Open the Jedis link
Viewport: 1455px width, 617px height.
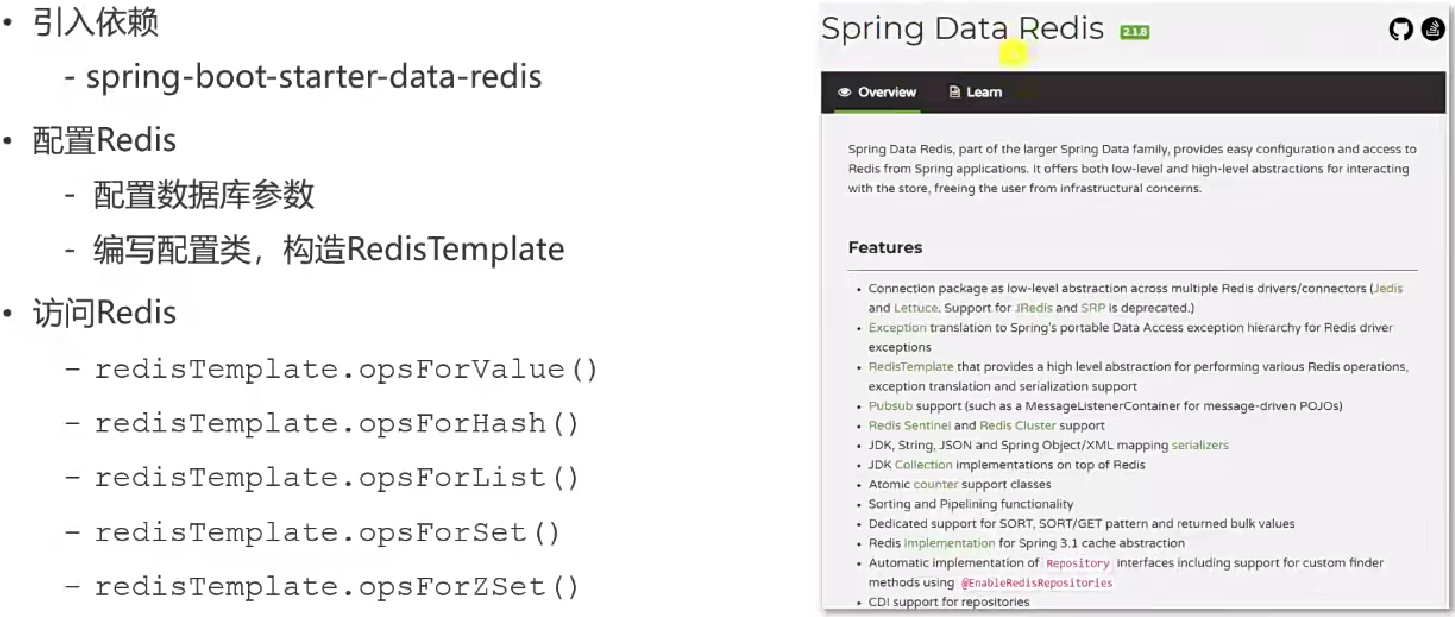pos(1388,288)
